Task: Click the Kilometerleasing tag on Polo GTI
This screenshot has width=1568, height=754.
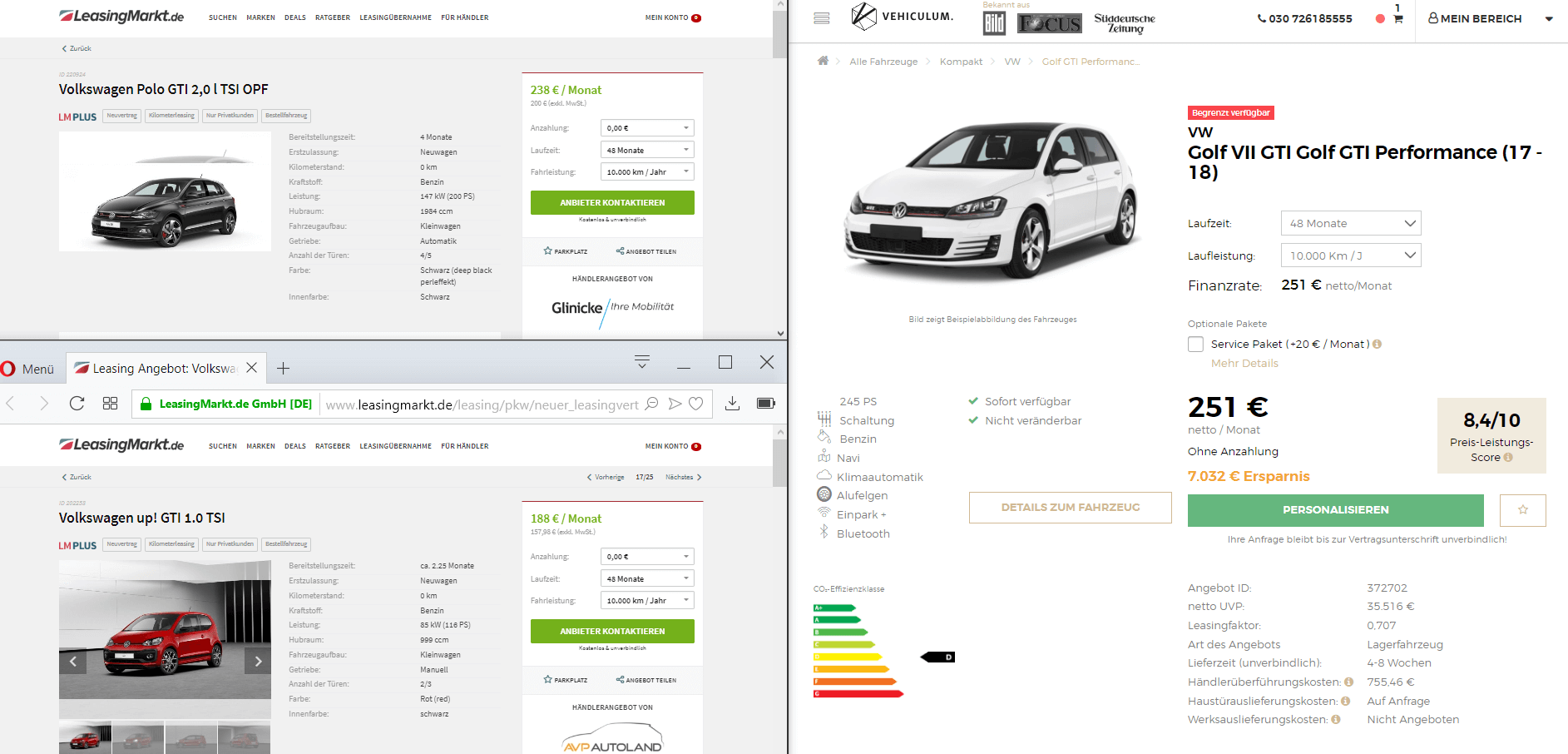Action: click(171, 116)
